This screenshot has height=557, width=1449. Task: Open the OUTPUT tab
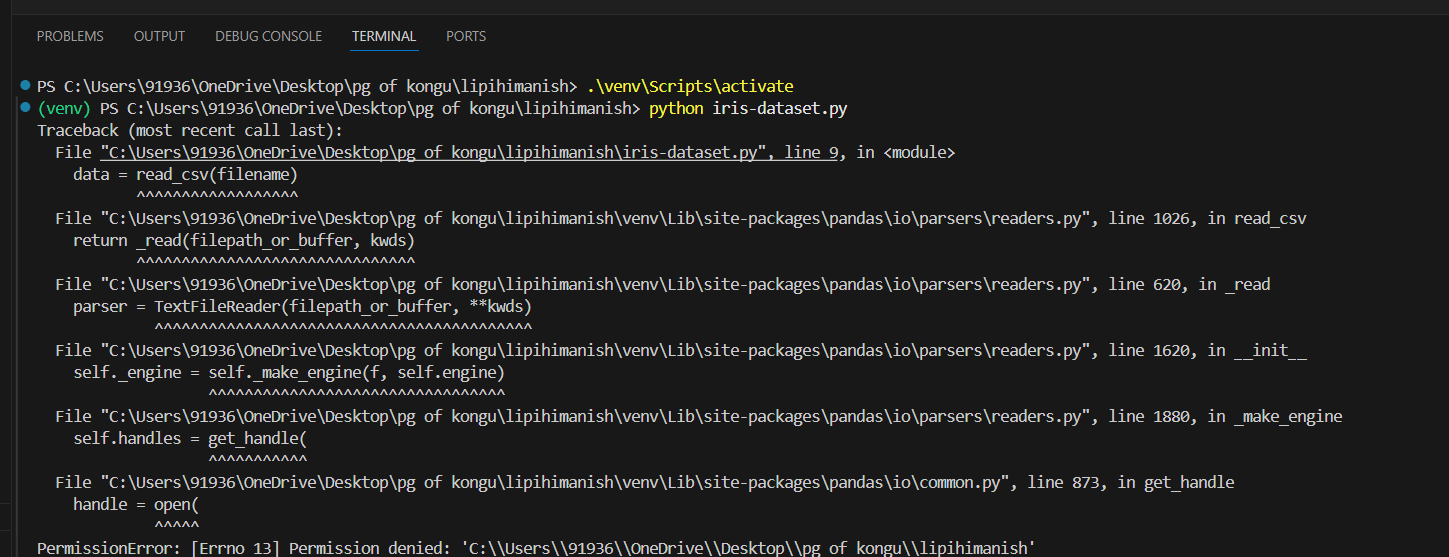[x=159, y=36]
